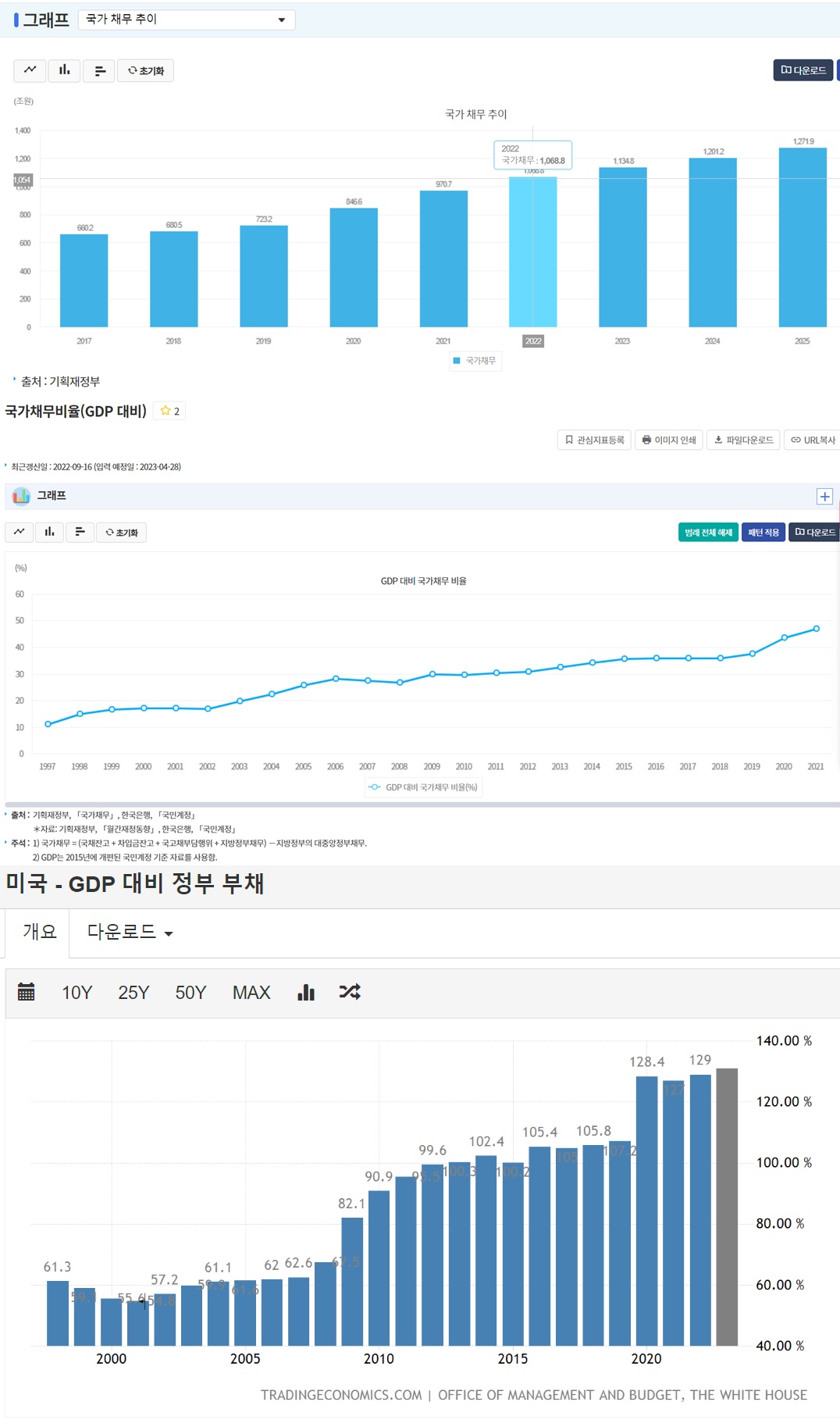Click the calendar icon in US chart toolbar

27,992
